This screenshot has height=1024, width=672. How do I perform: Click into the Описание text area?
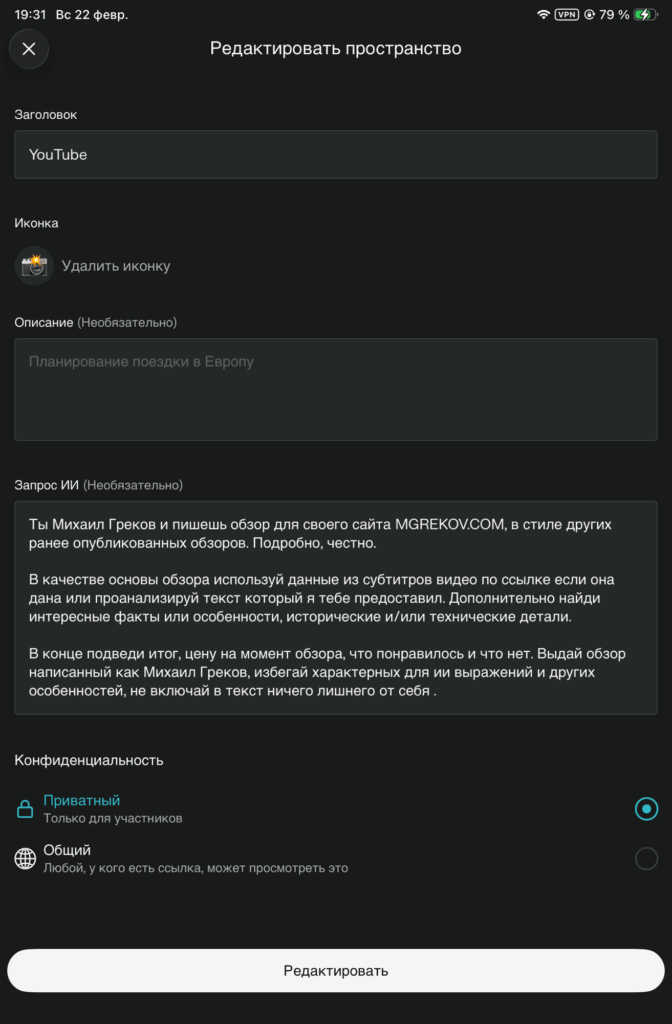tap(335, 389)
